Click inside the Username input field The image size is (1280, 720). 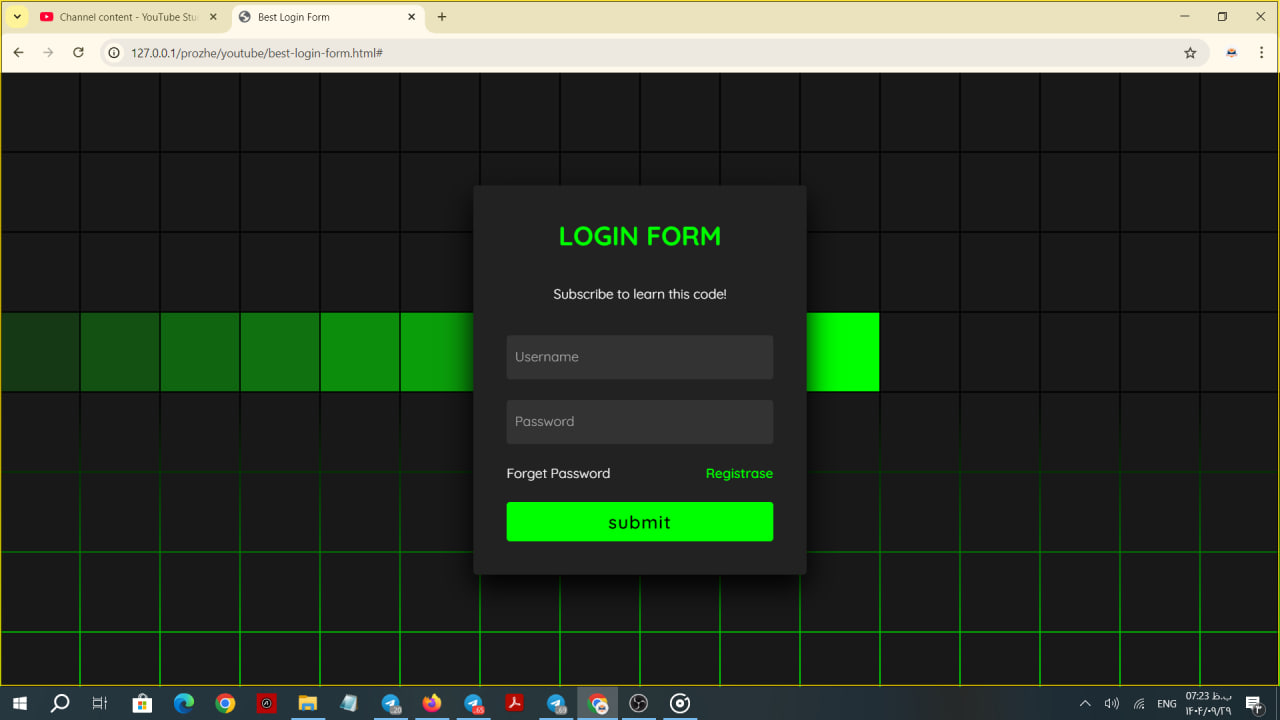[639, 357]
